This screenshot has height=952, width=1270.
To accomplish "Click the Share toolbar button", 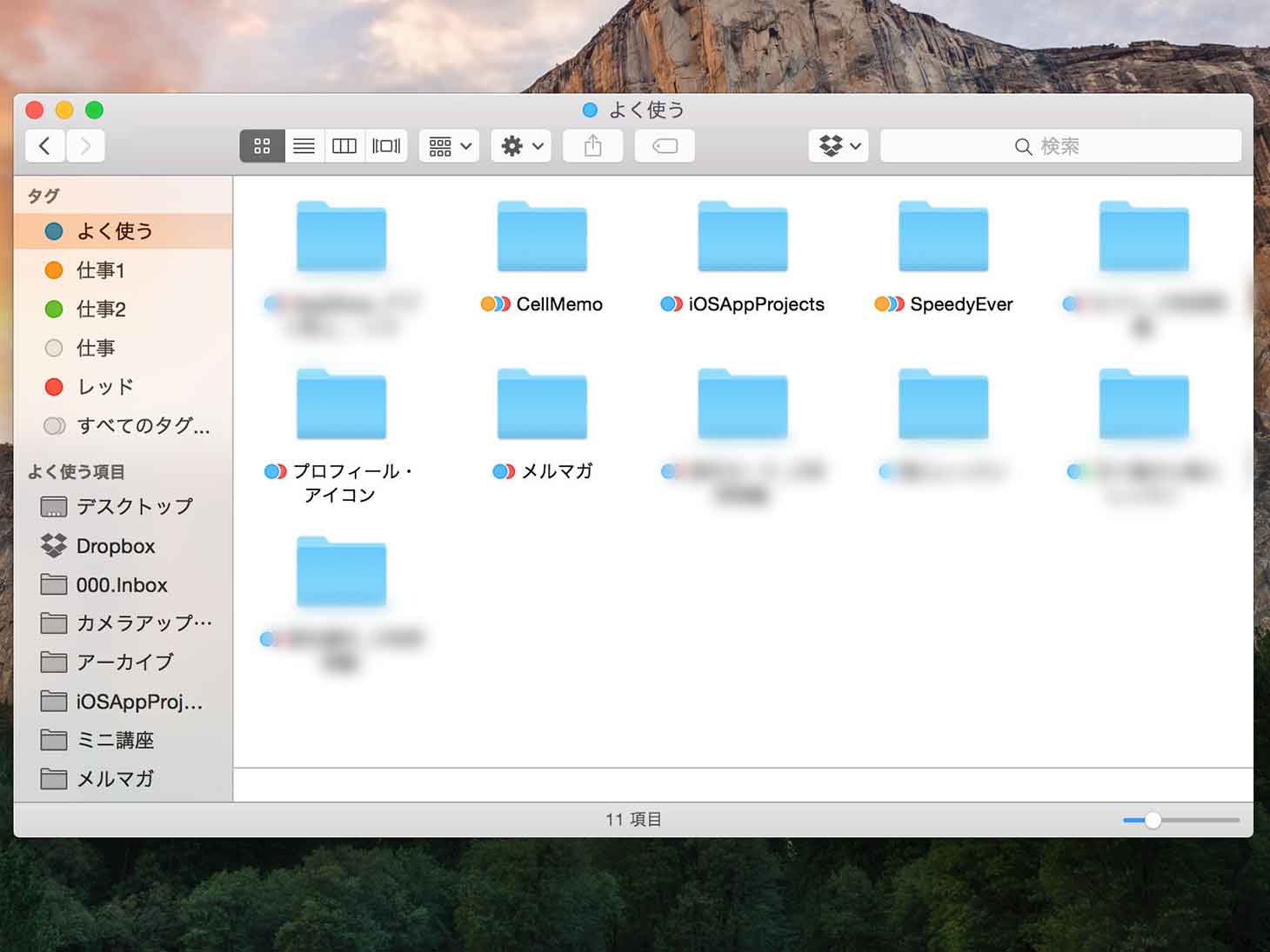I will click(x=593, y=146).
